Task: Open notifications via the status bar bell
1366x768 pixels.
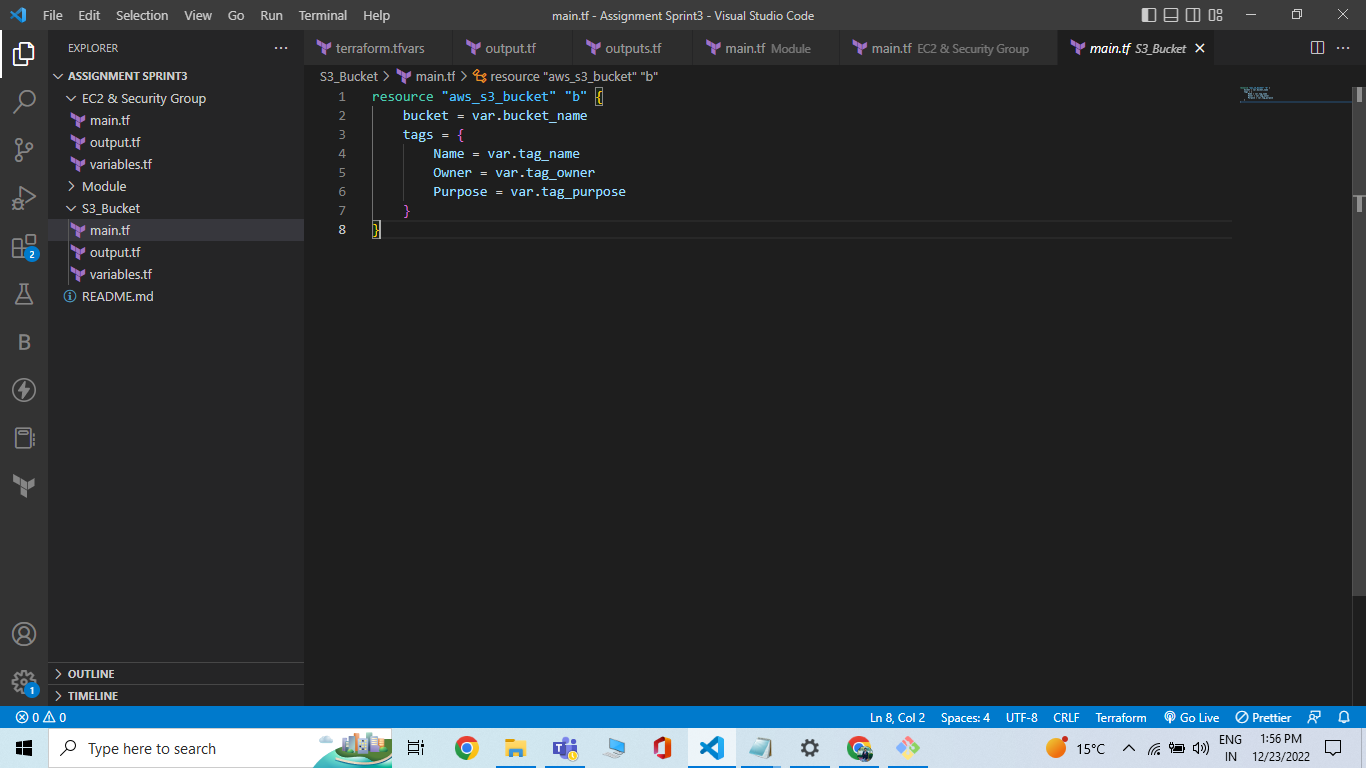Action: 1343,717
